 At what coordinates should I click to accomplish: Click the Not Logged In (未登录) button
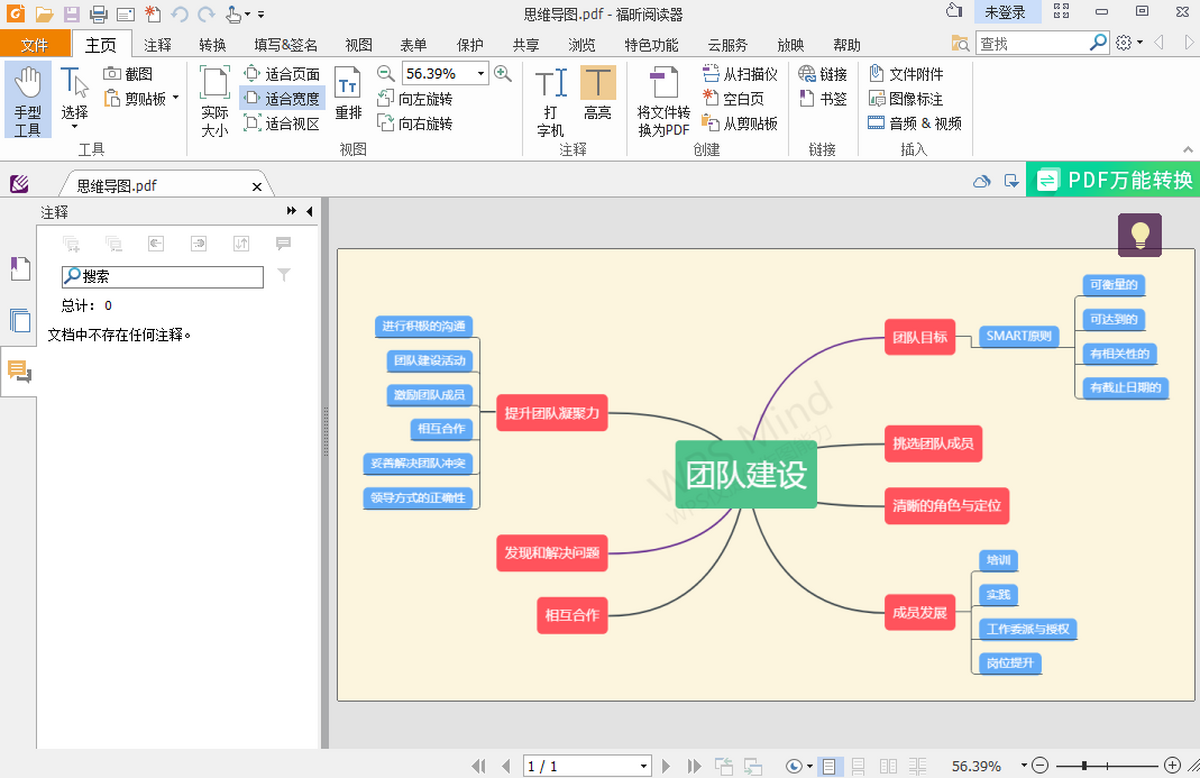coord(1005,12)
